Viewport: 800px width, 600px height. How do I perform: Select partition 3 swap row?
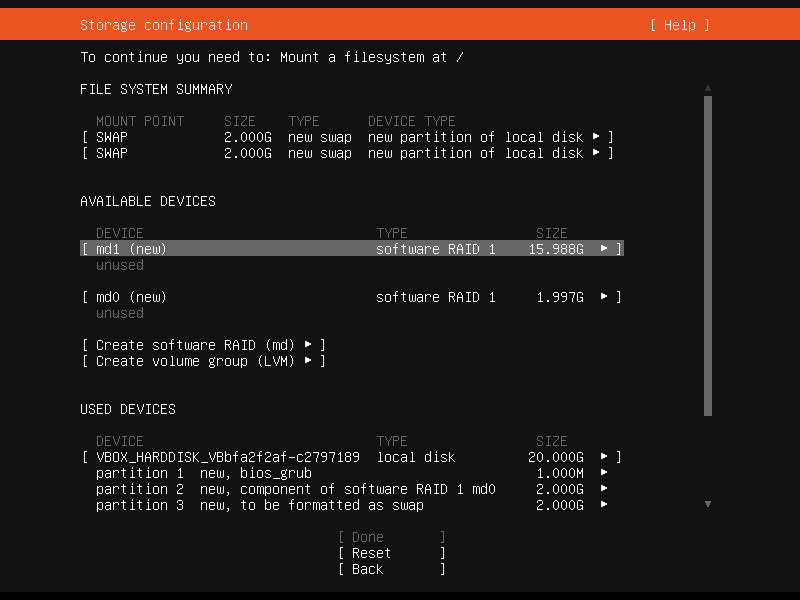pos(352,505)
